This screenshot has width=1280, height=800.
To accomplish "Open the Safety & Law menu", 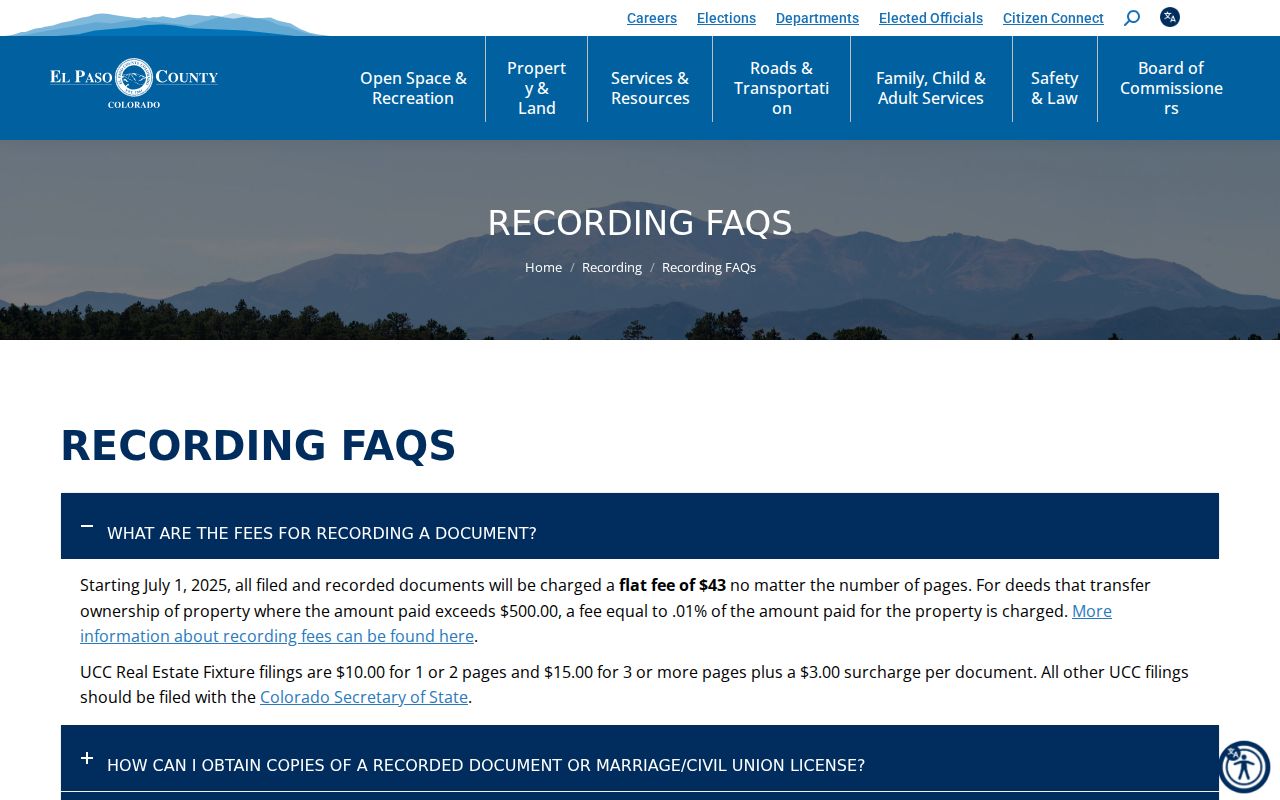I will pos(1055,88).
